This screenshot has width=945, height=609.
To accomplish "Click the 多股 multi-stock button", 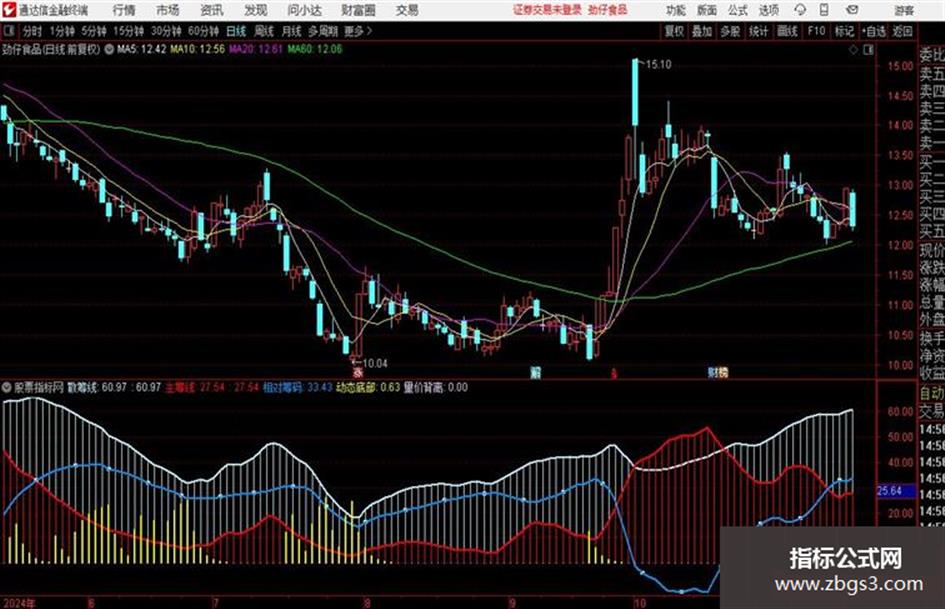I will 730,31.
